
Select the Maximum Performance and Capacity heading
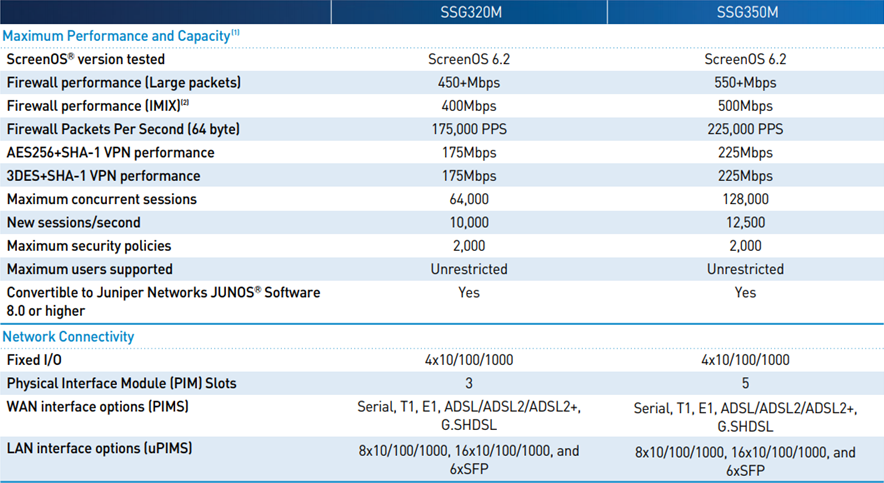121,36
